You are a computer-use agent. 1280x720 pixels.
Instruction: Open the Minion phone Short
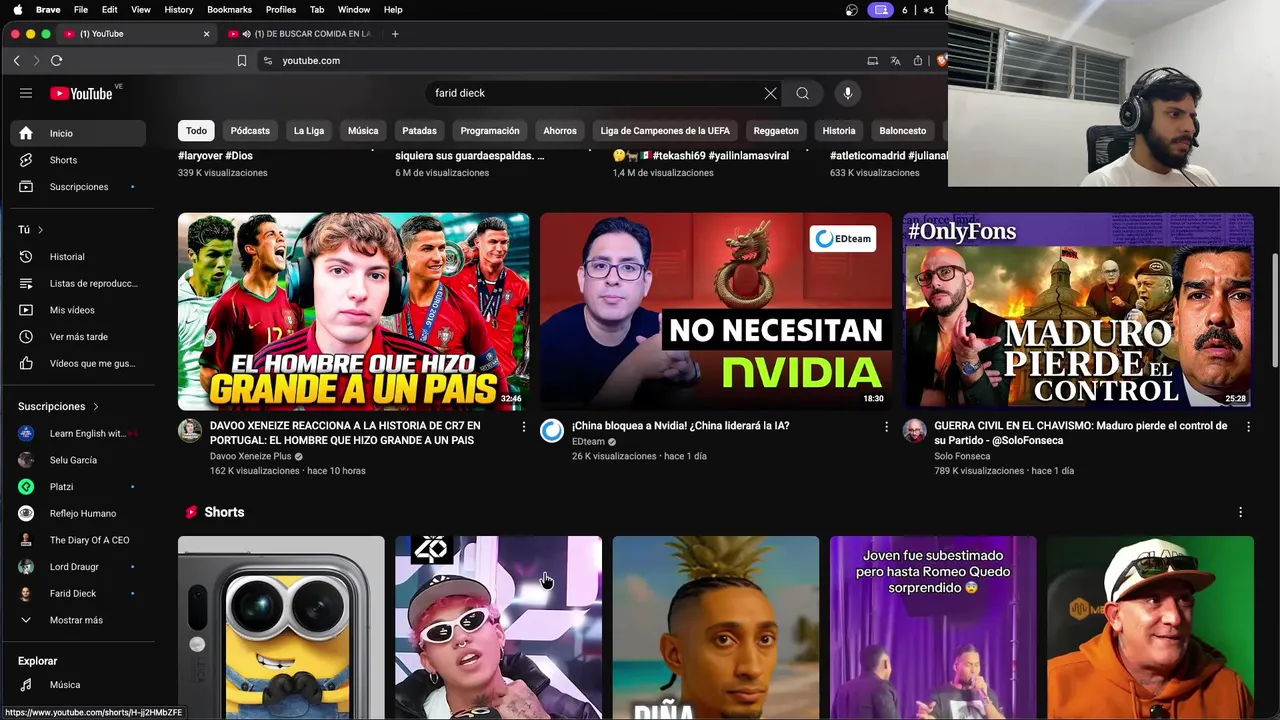(281, 628)
